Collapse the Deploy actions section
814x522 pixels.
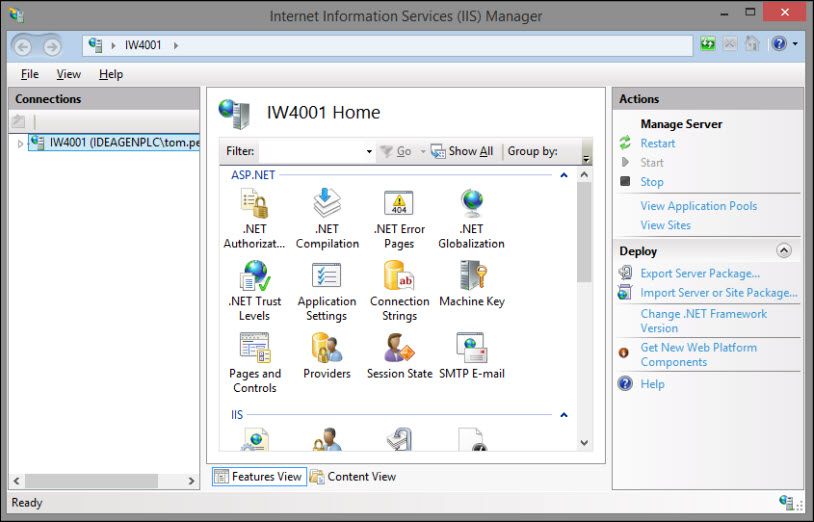(783, 251)
